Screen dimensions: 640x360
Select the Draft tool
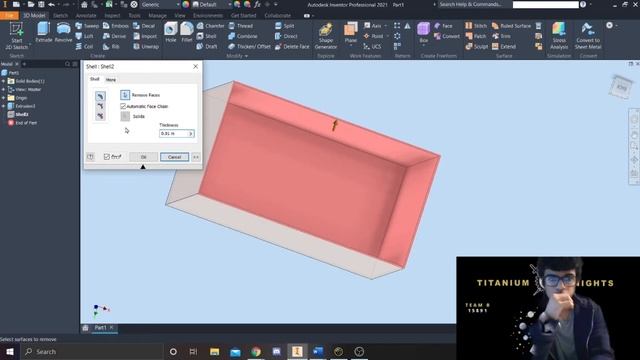(x=207, y=47)
